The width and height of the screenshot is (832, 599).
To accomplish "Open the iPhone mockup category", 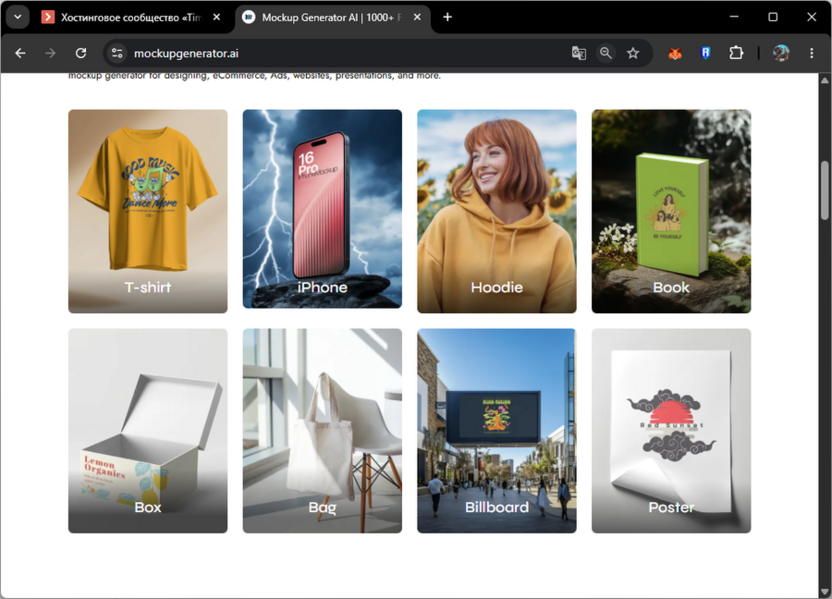I will pos(322,209).
